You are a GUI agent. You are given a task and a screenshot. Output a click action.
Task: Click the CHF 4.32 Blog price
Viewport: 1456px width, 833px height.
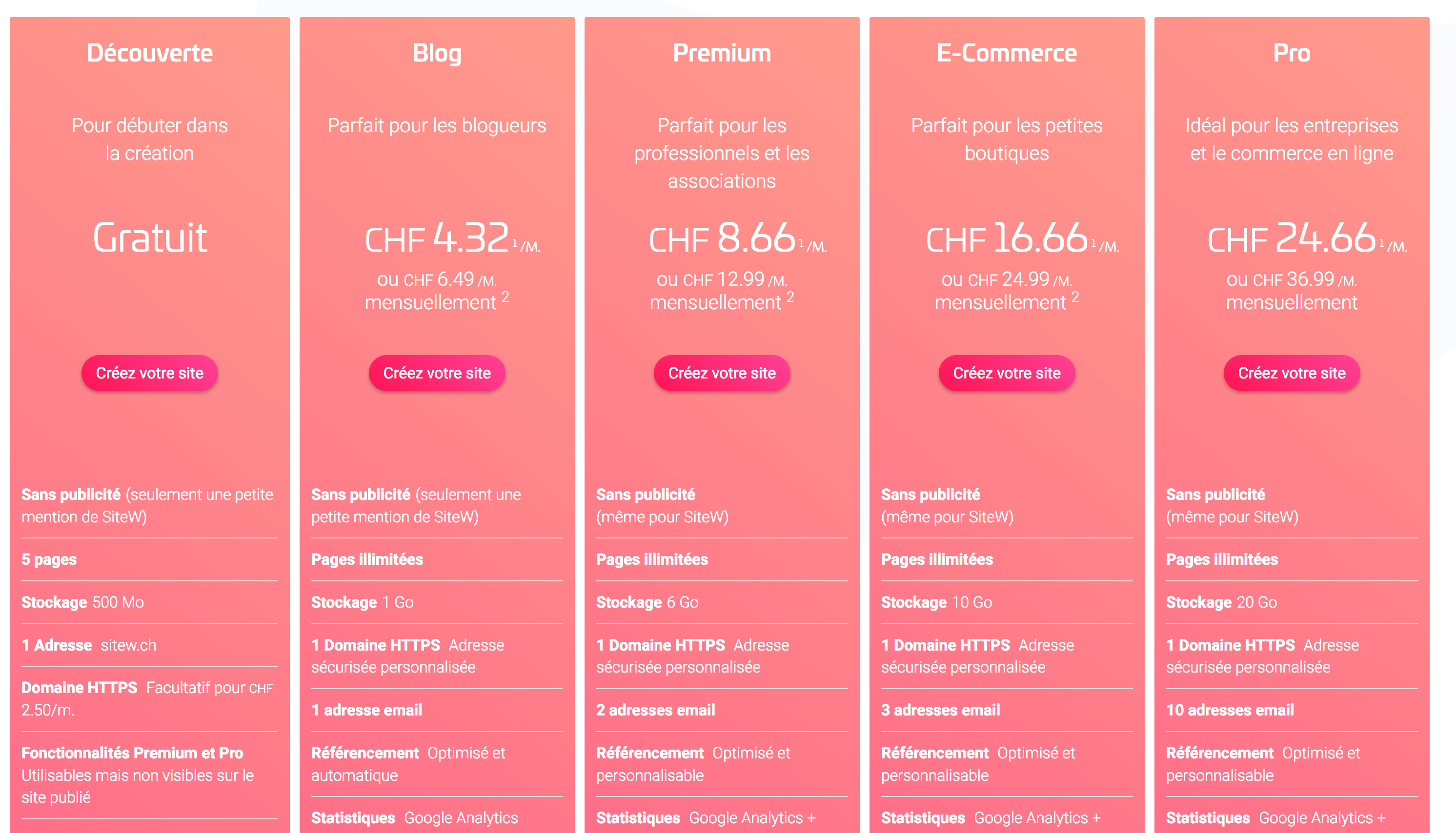[x=437, y=238]
